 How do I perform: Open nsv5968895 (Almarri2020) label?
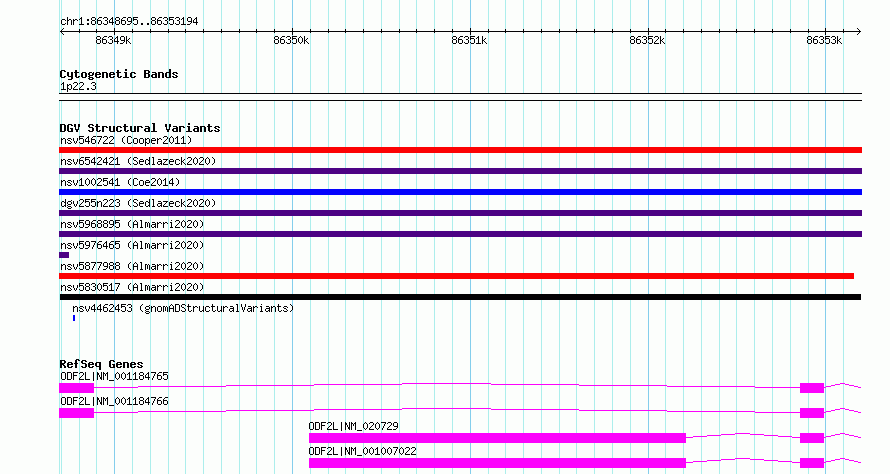[x=132, y=224]
